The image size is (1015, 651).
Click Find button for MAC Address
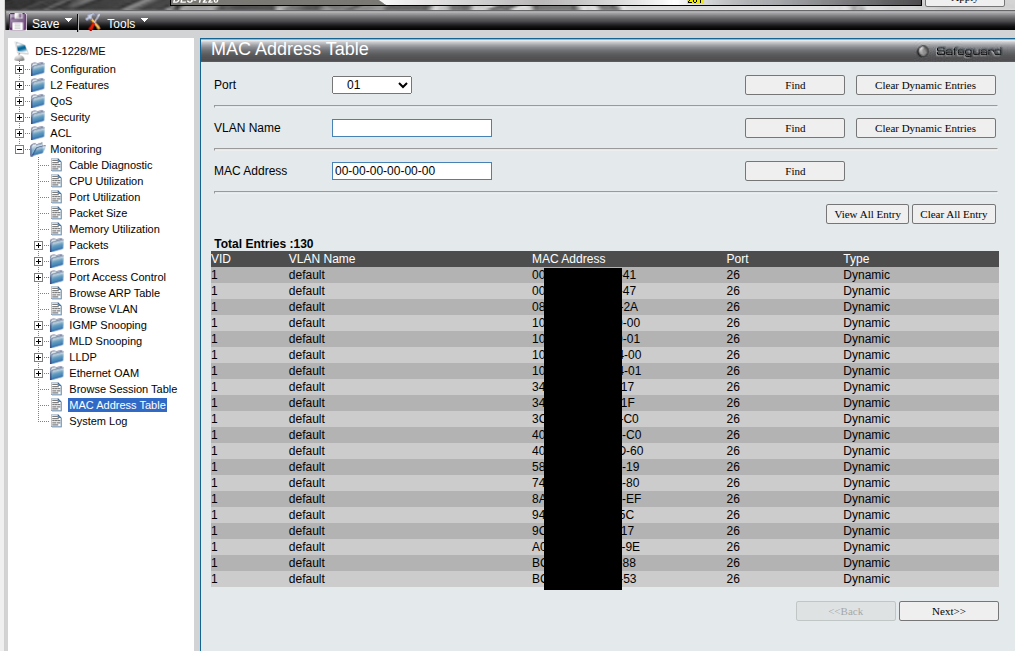(x=795, y=171)
